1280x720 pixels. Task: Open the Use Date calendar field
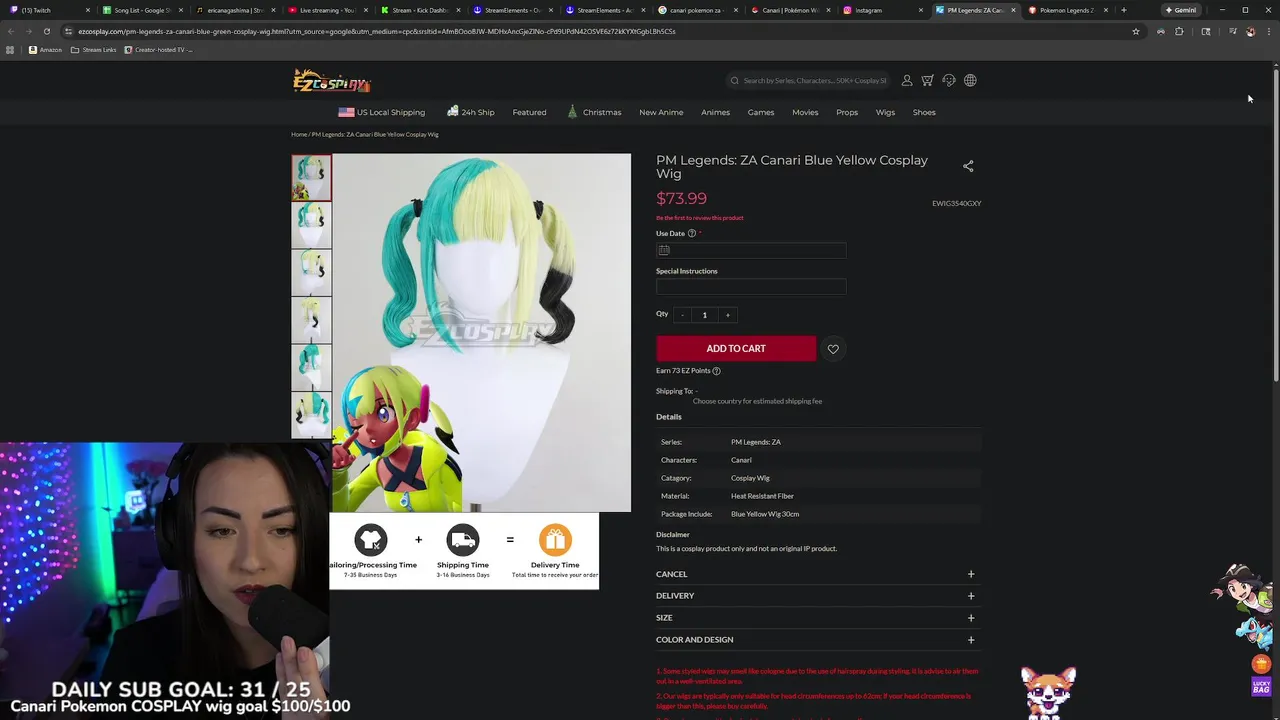click(x=751, y=250)
